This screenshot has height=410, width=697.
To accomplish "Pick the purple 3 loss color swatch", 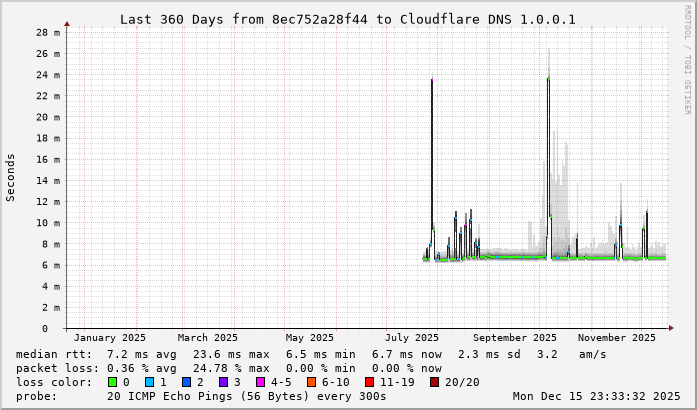I will click(x=223, y=382).
